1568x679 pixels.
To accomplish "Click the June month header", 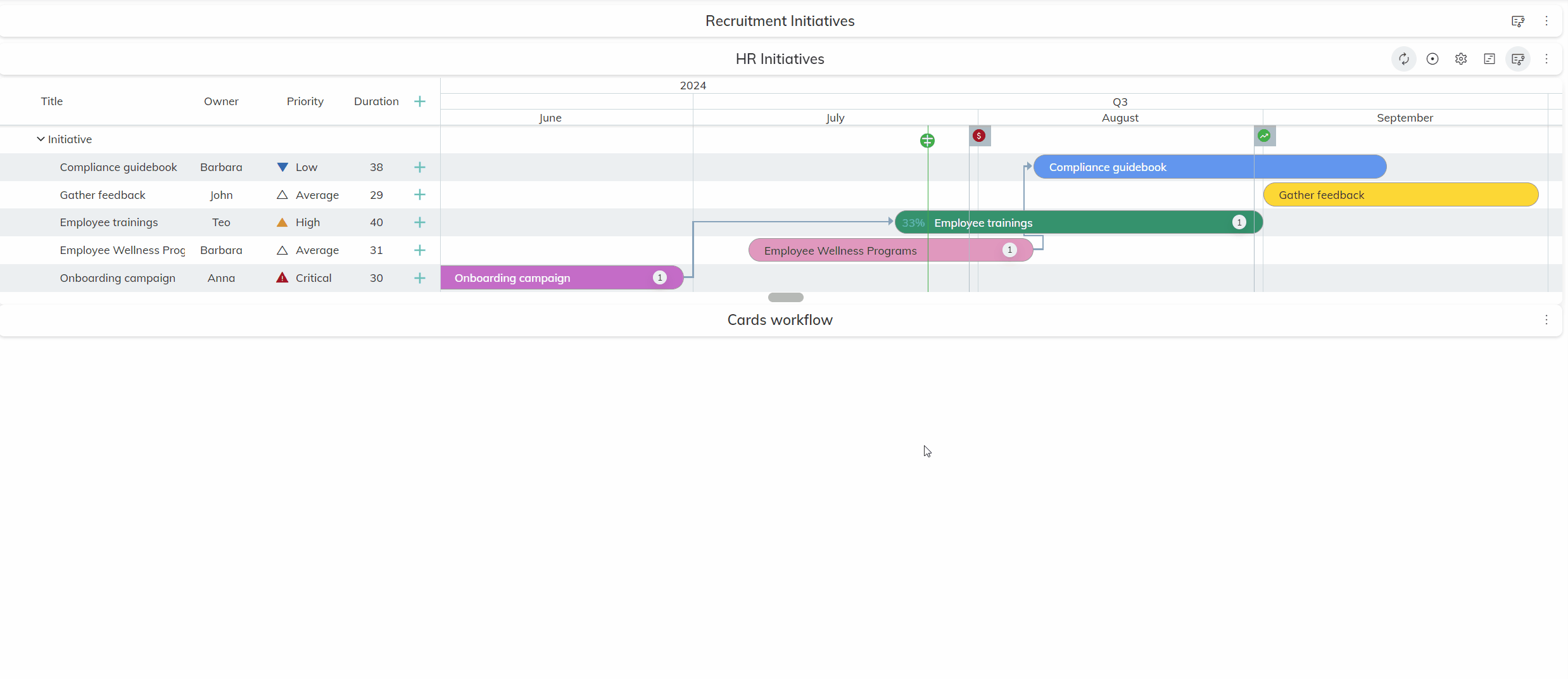I will (550, 118).
